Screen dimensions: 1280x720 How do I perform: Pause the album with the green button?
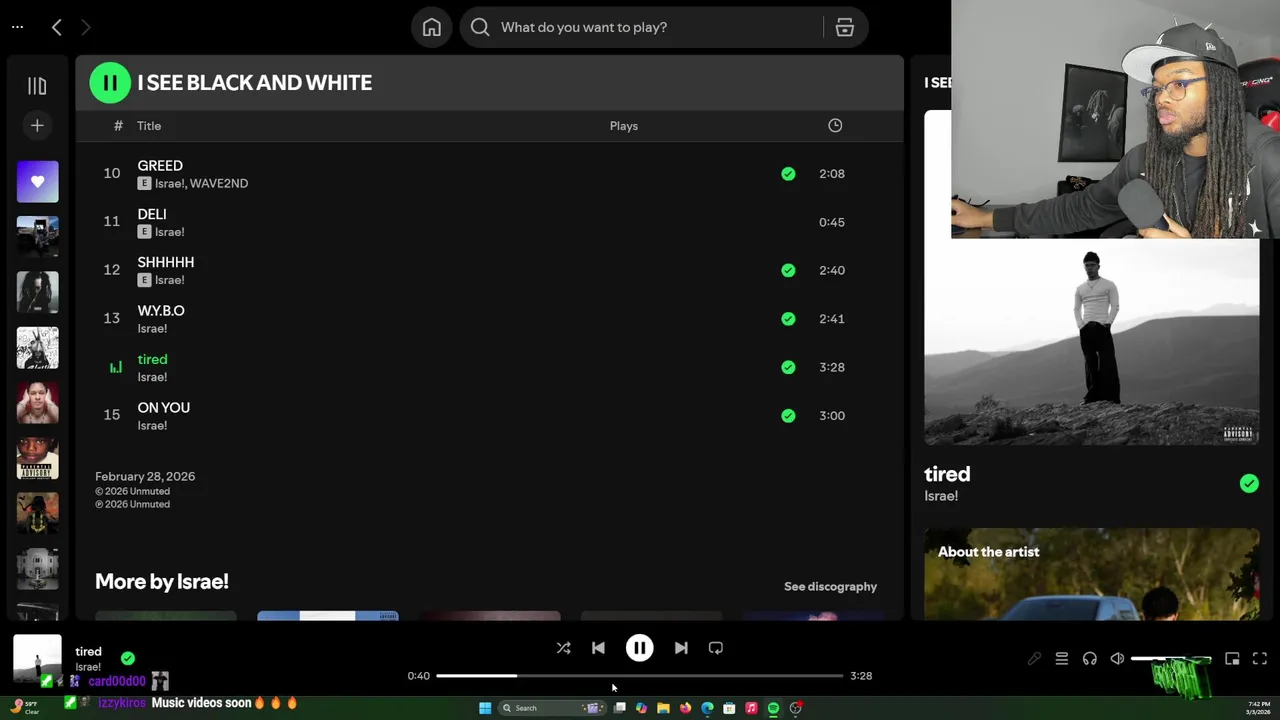110,83
